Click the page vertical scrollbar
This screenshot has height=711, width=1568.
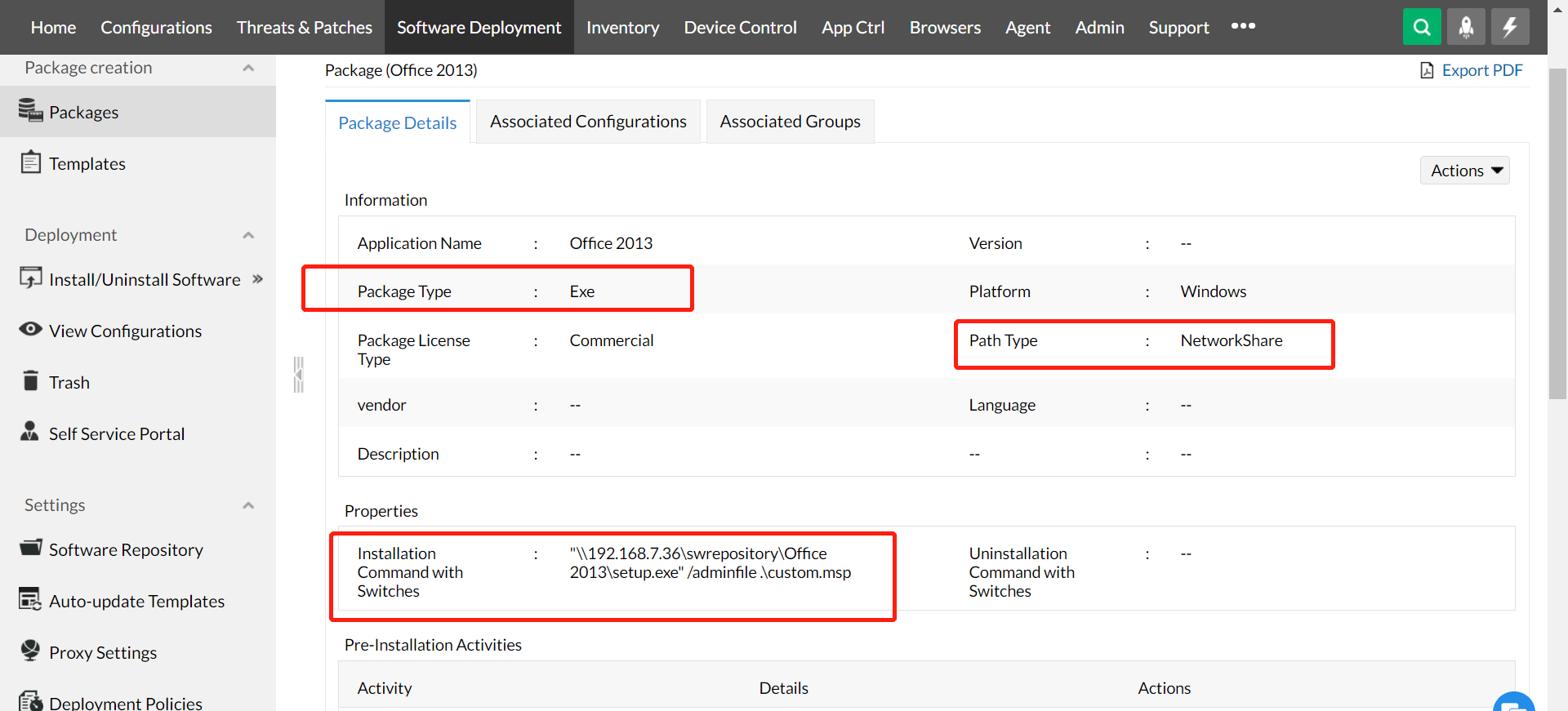pos(1558,234)
